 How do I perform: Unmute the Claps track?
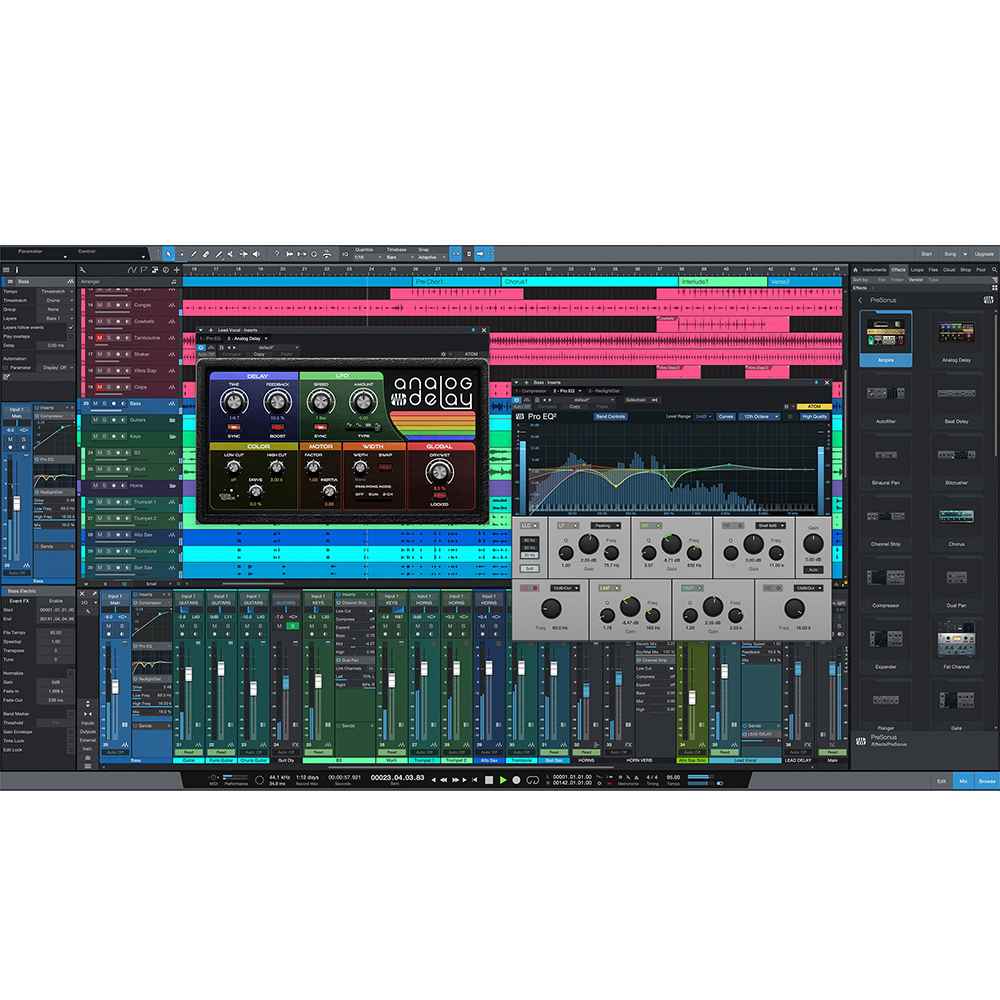(99, 387)
